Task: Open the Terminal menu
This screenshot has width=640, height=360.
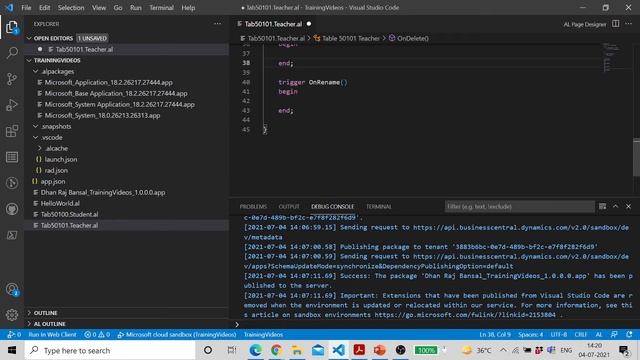Action: coord(161,8)
